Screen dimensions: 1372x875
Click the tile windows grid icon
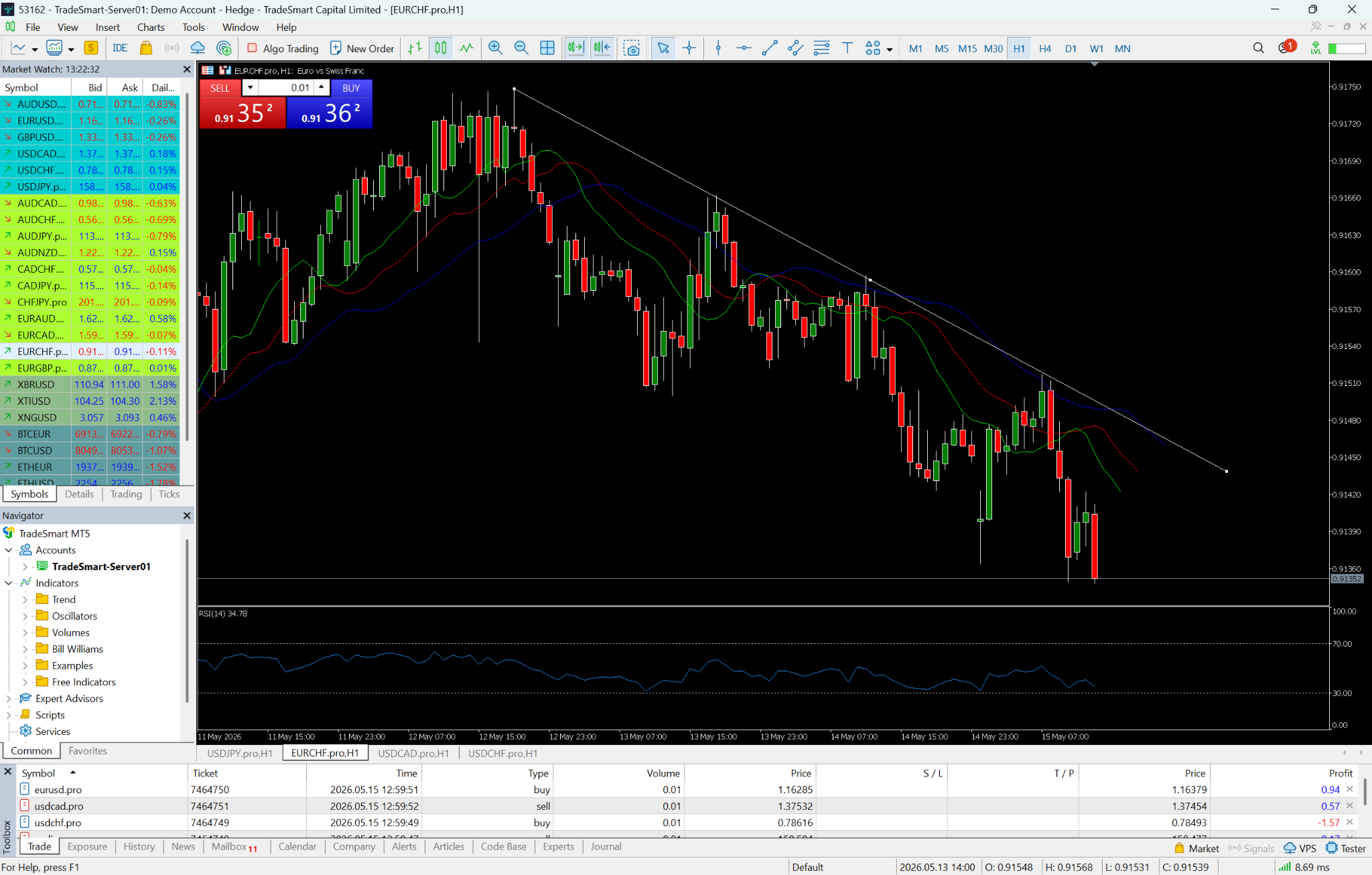pos(547,48)
